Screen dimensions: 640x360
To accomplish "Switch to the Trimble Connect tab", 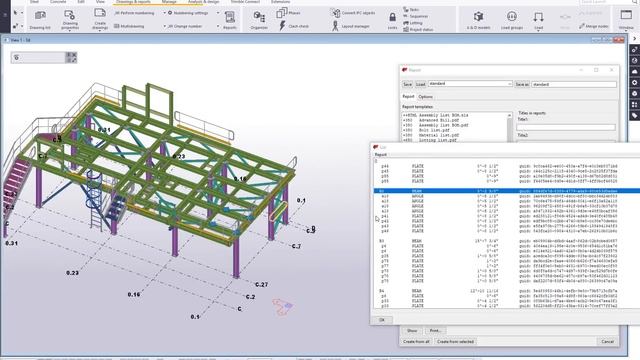I will click(245, 2).
